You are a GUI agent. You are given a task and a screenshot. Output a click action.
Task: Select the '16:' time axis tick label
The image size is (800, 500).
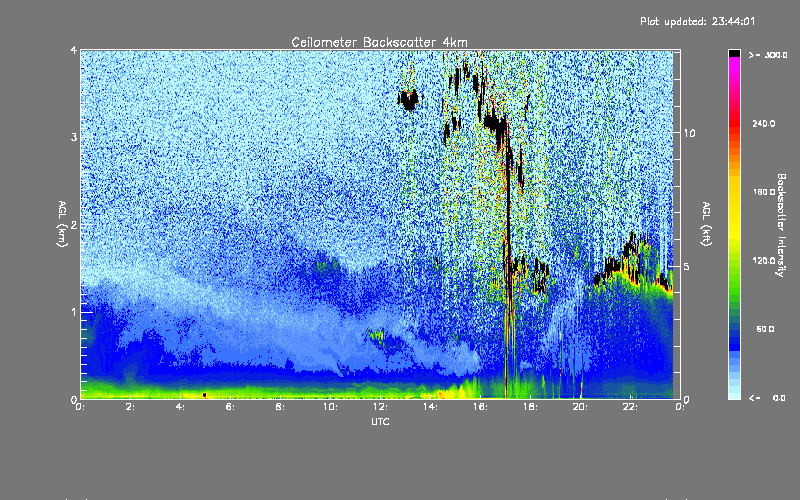[480, 407]
